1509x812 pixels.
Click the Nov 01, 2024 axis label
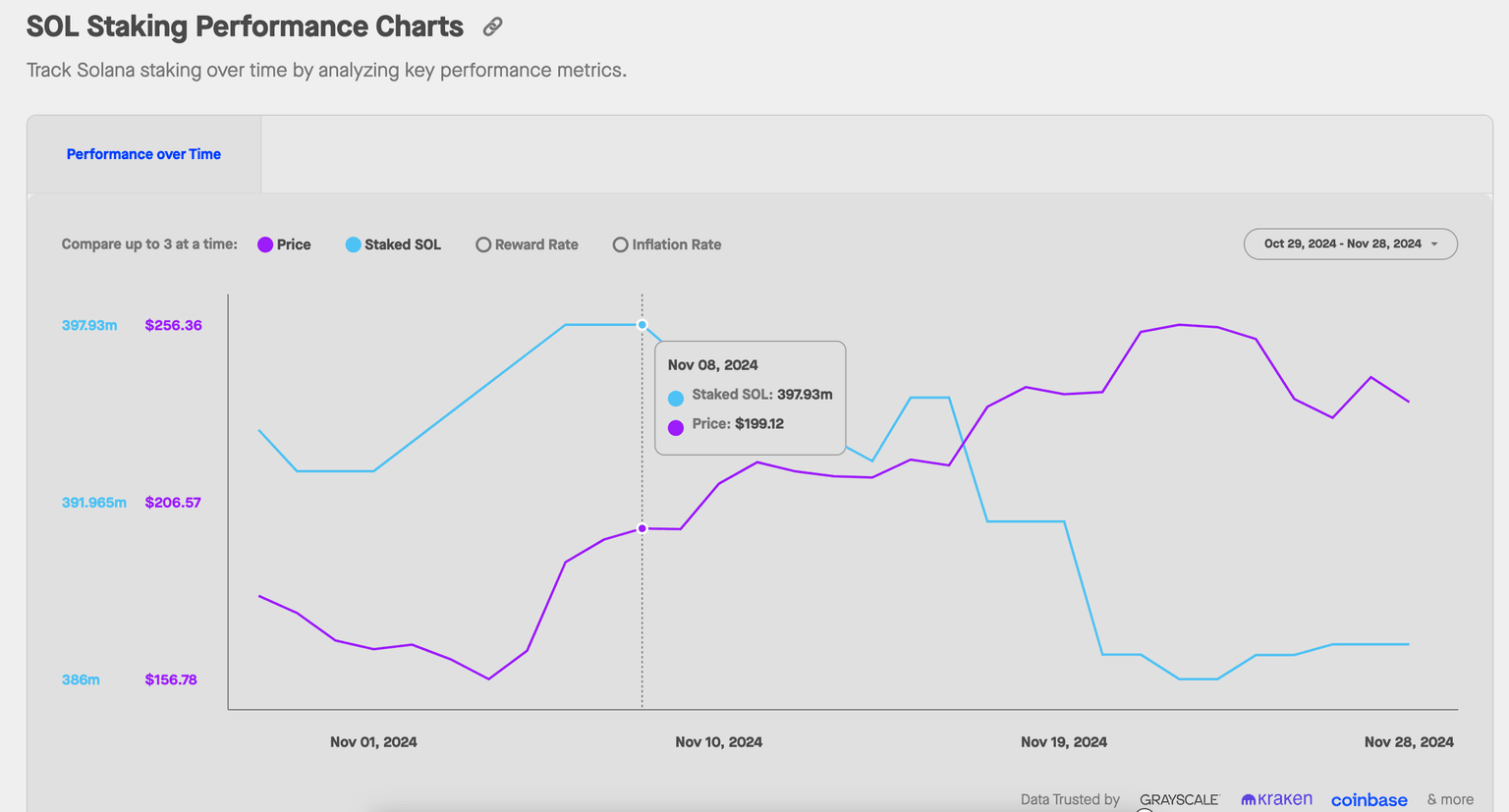[373, 741]
